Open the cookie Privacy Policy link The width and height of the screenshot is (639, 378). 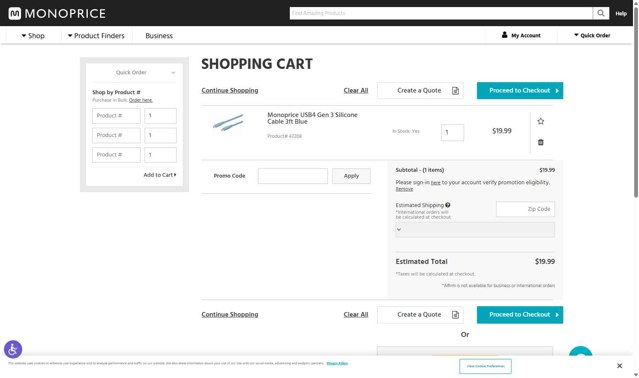point(337,363)
